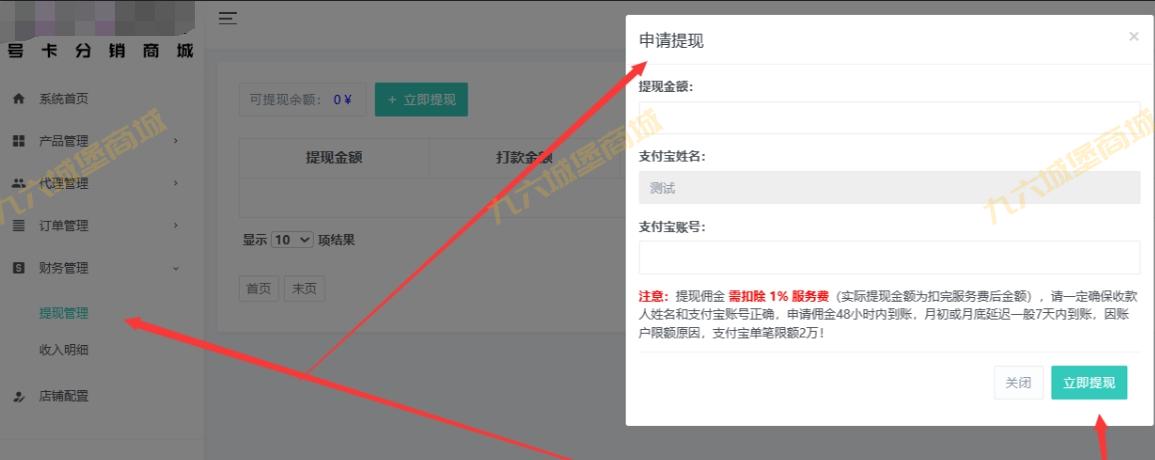Image resolution: width=1155 pixels, height=460 pixels.
Task: Click the shop icon beside 店铺配置
Action: click(x=19, y=397)
